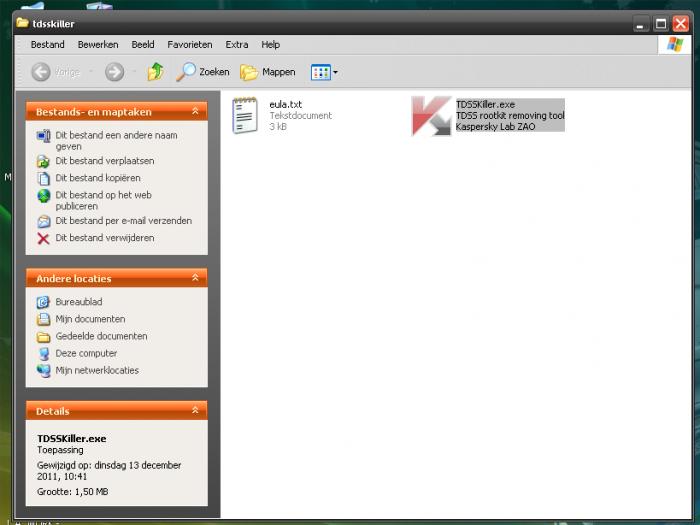This screenshot has height=525, width=700.
Task: Select the eula.txt file name
Action: pyautogui.click(x=285, y=104)
